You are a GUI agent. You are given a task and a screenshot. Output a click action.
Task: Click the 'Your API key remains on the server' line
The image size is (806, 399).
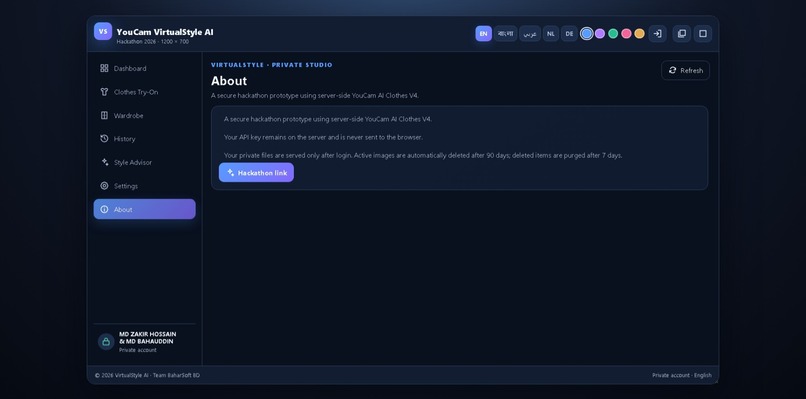tap(323, 137)
